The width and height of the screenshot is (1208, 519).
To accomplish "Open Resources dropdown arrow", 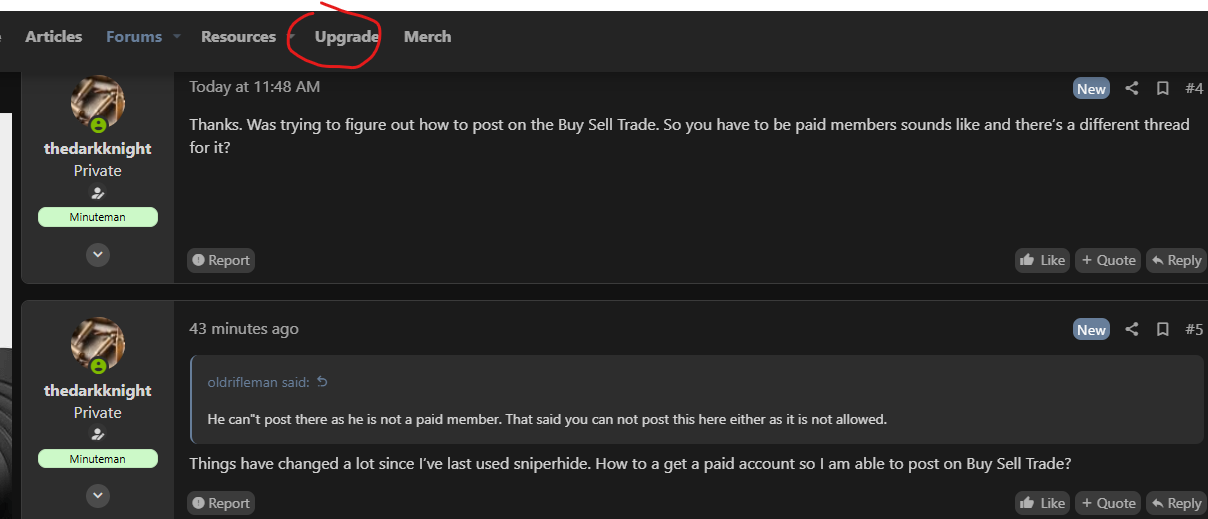I will [x=291, y=37].
